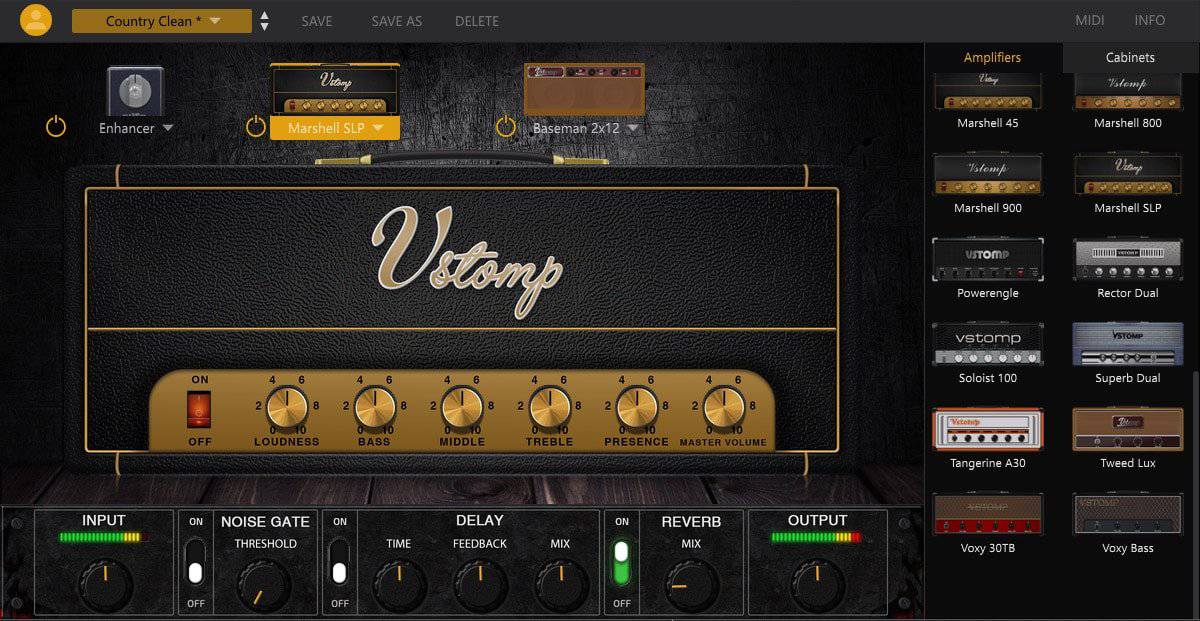Step through presets with up/down arrows
1200x621 pixels.
click(x=264, y=21)
